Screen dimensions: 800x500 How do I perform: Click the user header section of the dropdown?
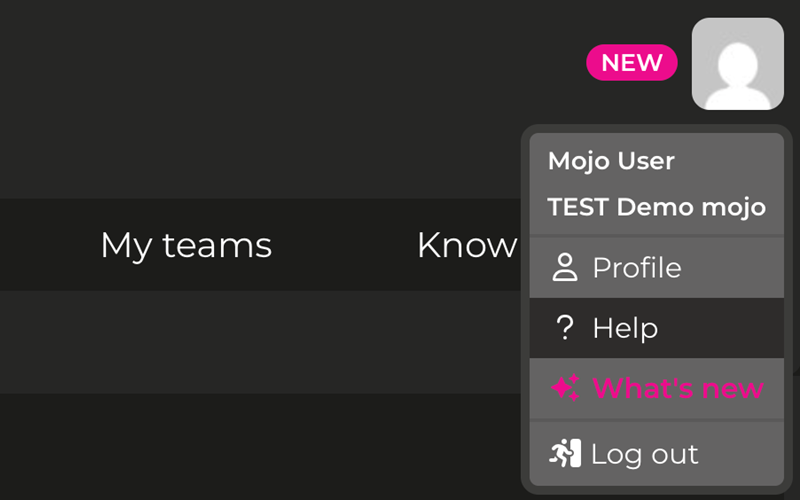tap(657, 184)
